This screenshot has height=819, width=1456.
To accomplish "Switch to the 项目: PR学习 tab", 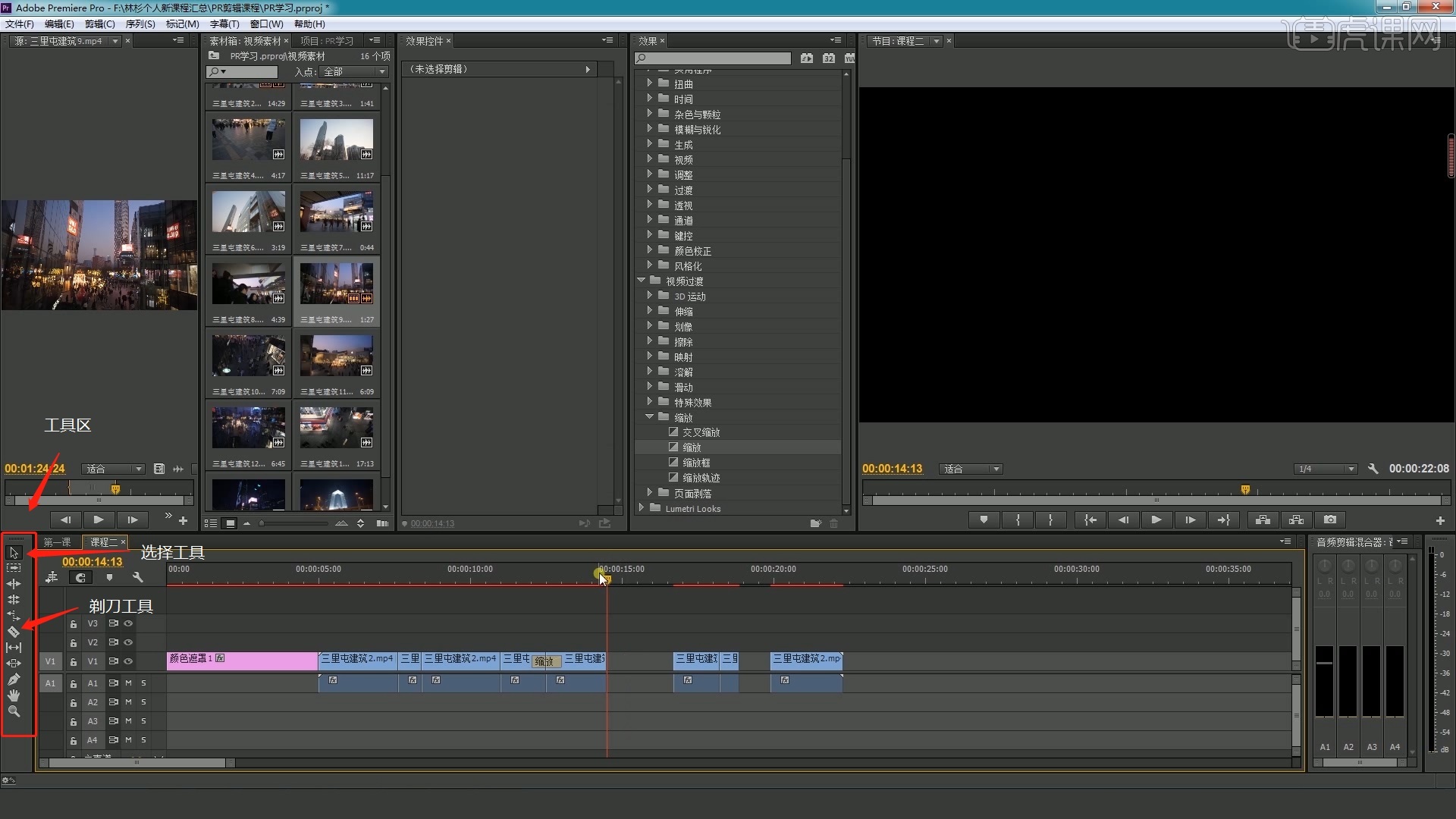I will coord(328,41).
